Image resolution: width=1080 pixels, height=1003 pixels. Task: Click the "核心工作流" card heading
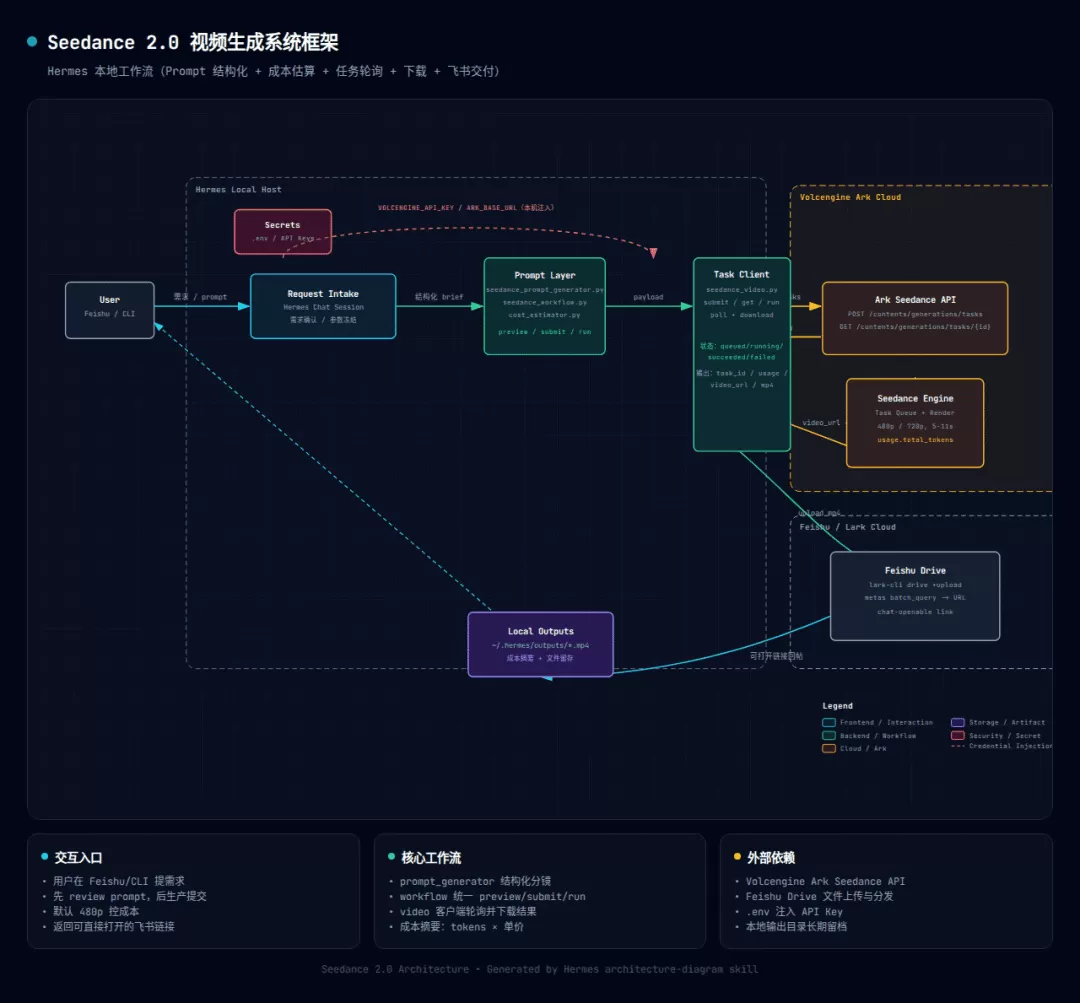click(x=431, y=858)
